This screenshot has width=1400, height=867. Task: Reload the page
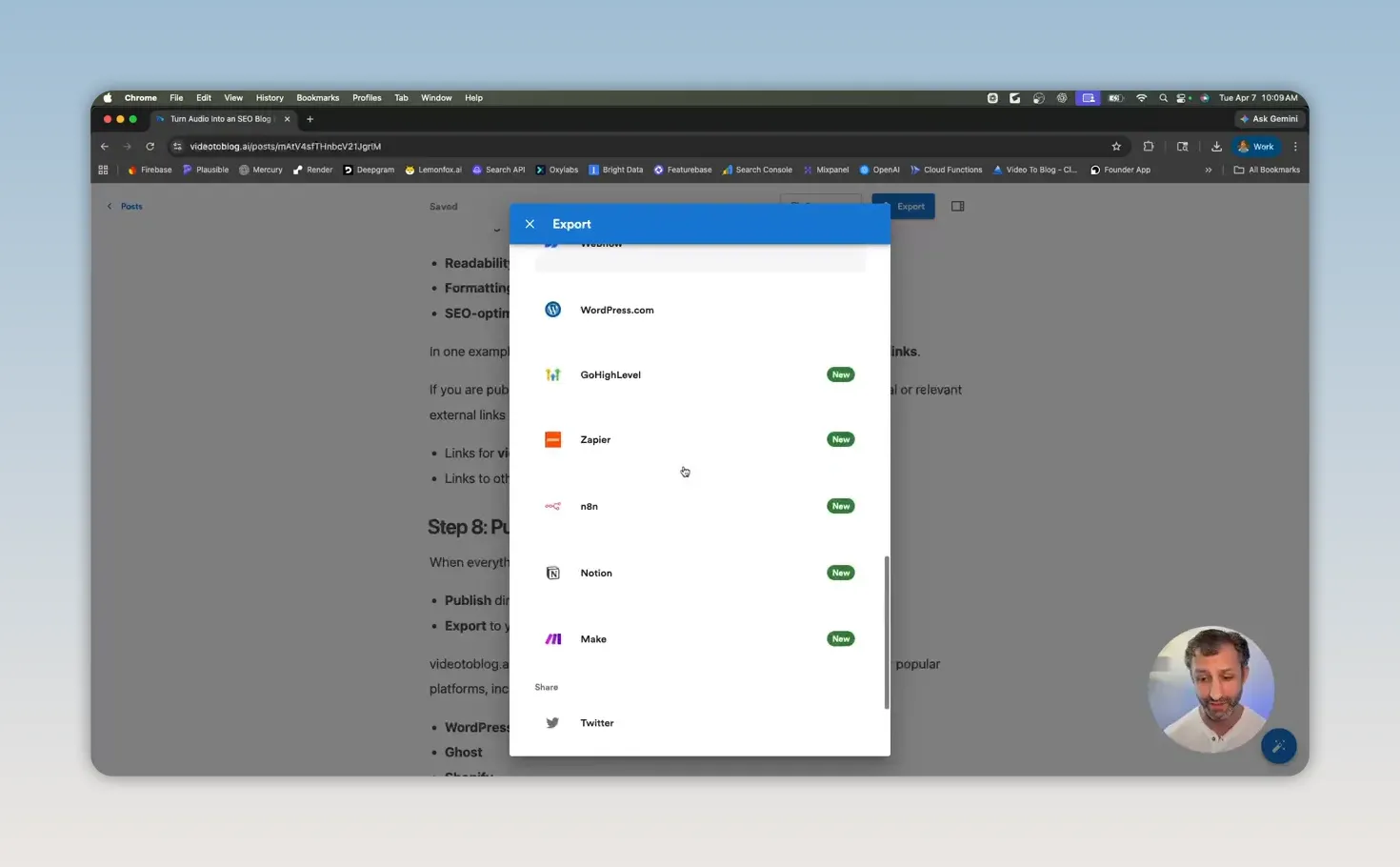pyautogui.click(x=150, y=147)
